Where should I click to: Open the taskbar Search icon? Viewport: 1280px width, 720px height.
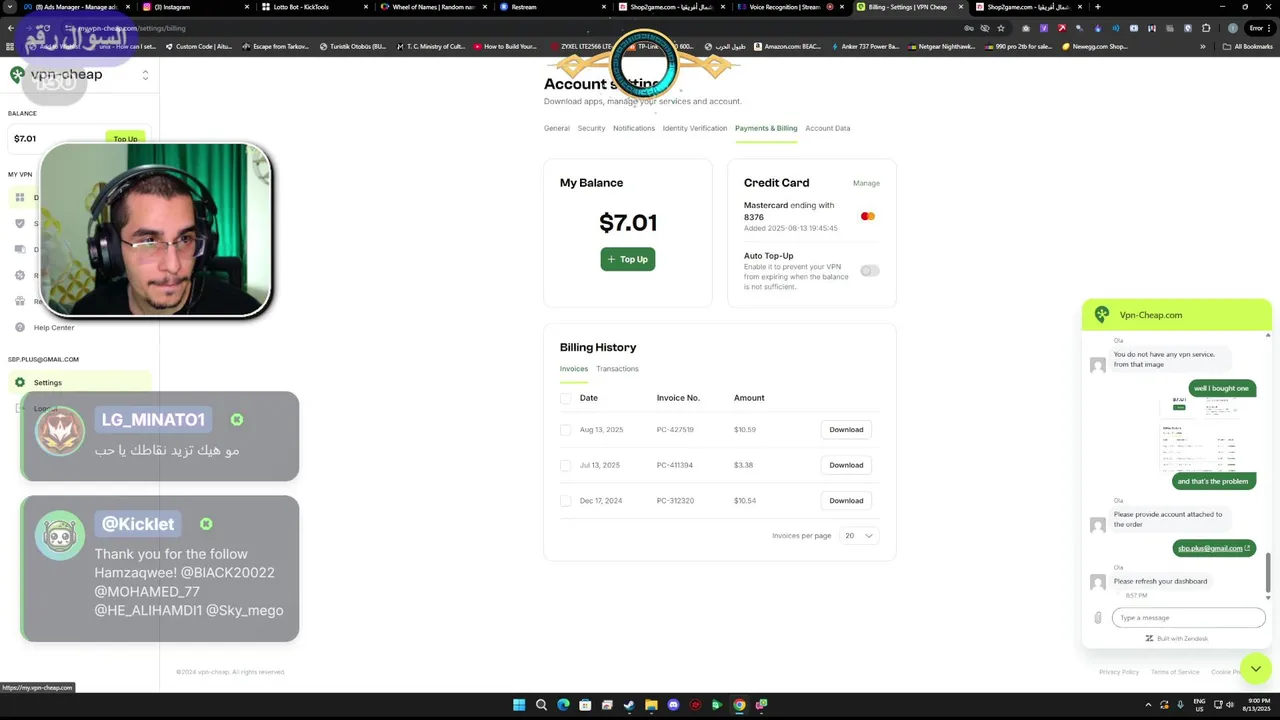(x=541, y=705)
